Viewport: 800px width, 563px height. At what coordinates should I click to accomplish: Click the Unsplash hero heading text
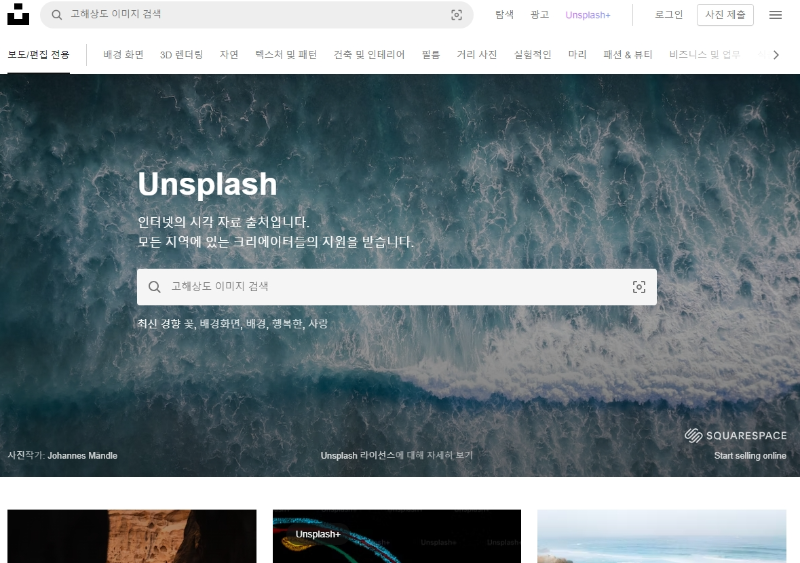coord(207,184)
